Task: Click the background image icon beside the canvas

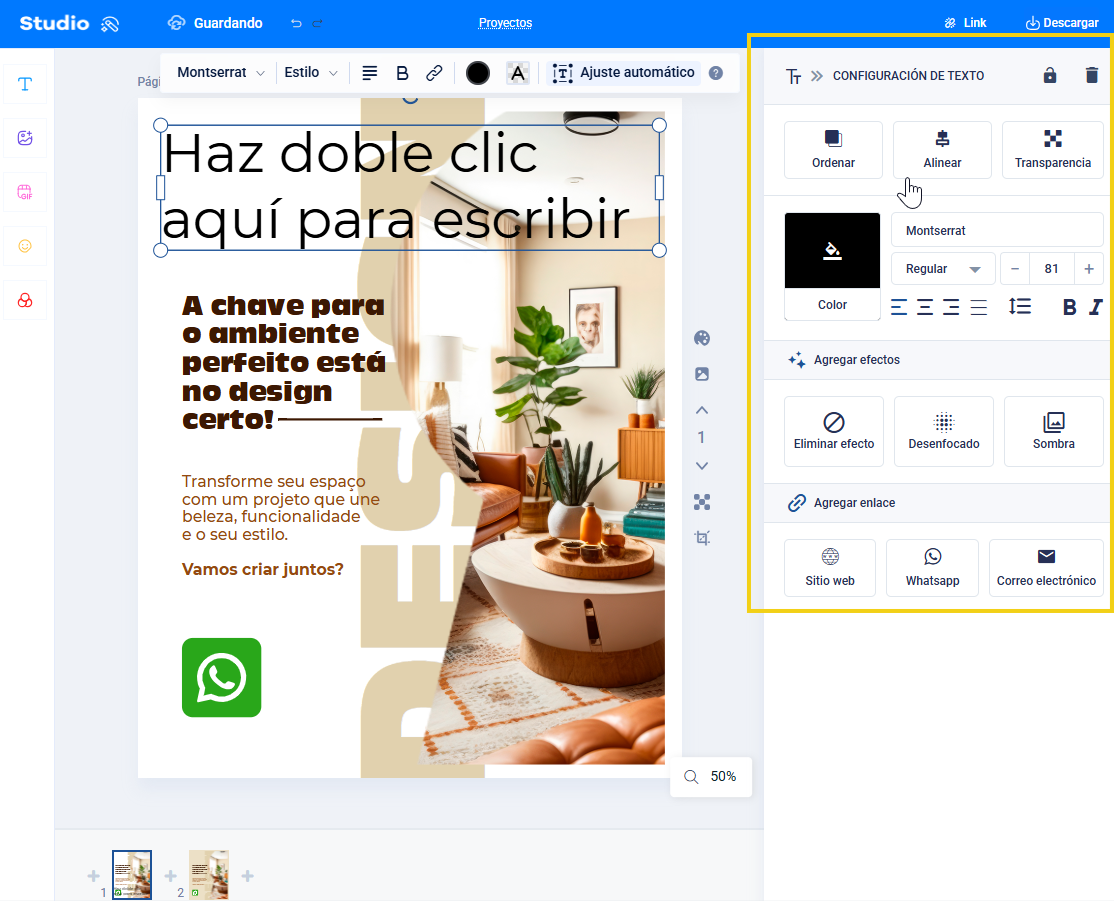Action: [702, 374]
